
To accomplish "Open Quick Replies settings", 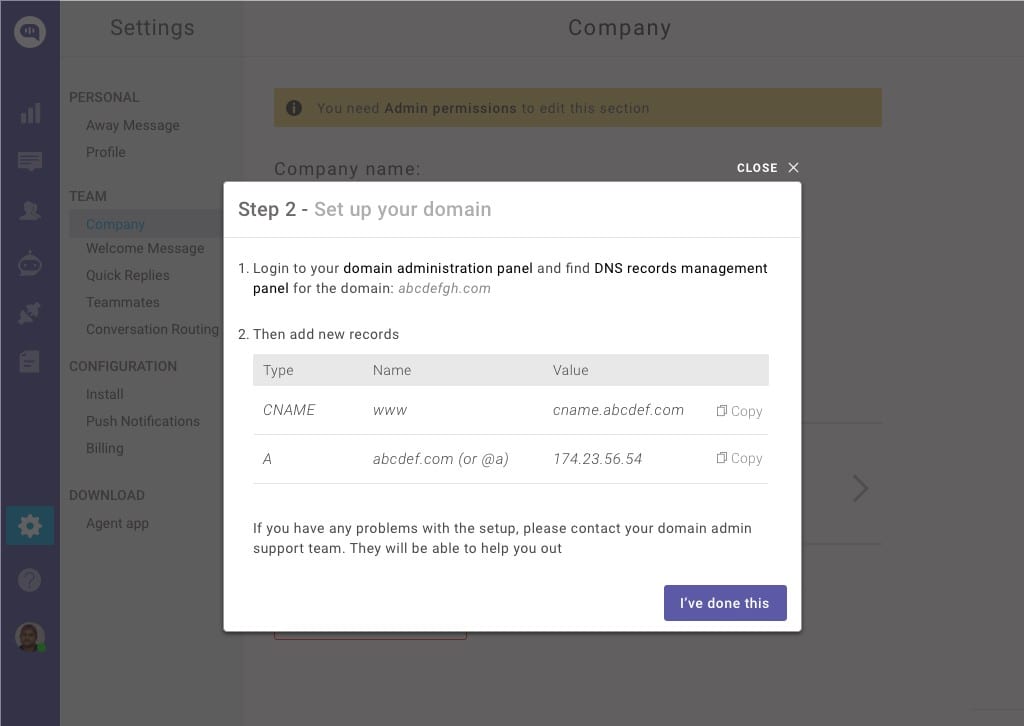I will coord(127,275).
